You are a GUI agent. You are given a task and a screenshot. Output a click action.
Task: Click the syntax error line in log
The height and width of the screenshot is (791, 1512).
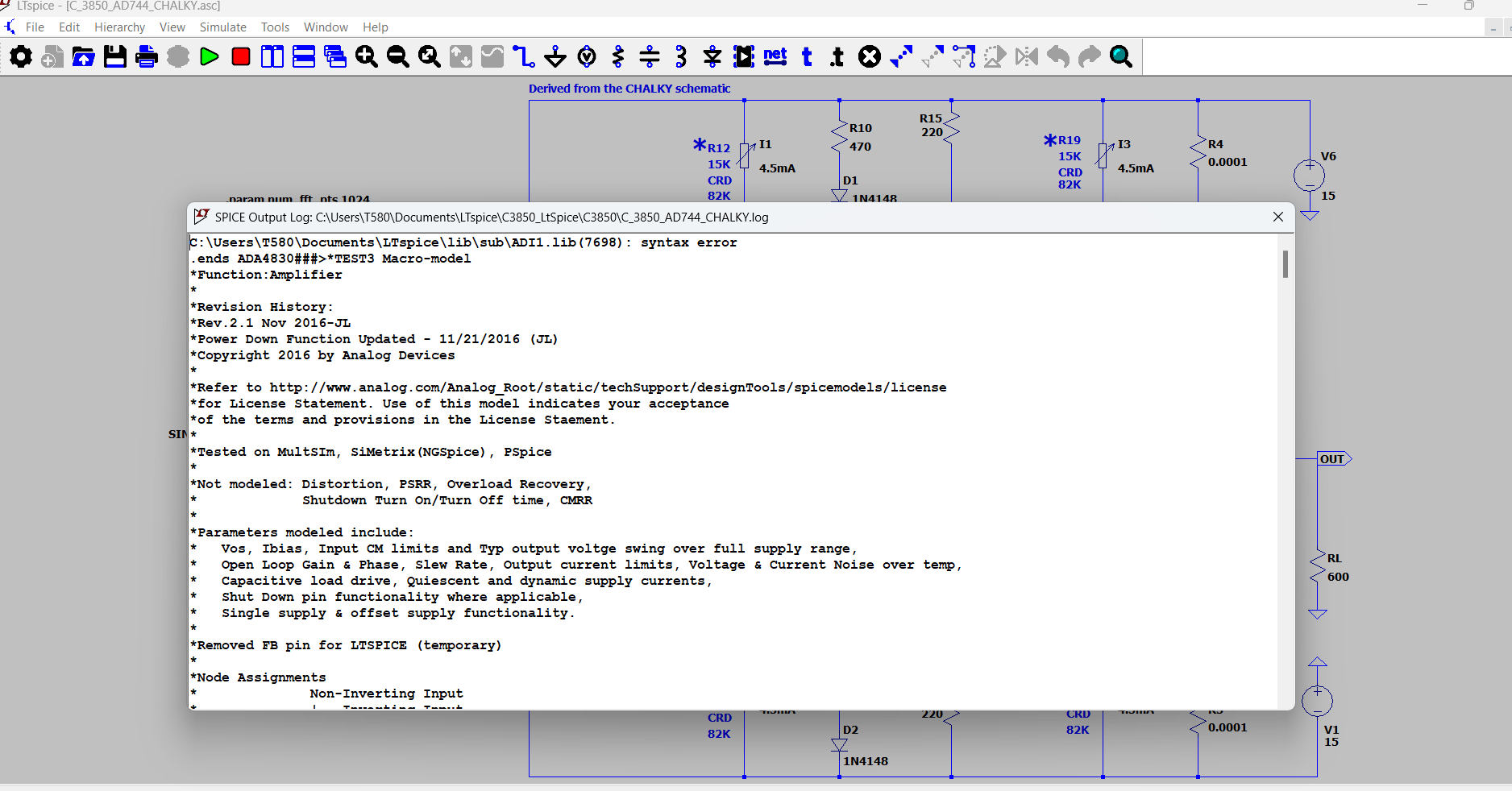coord(463,242)
